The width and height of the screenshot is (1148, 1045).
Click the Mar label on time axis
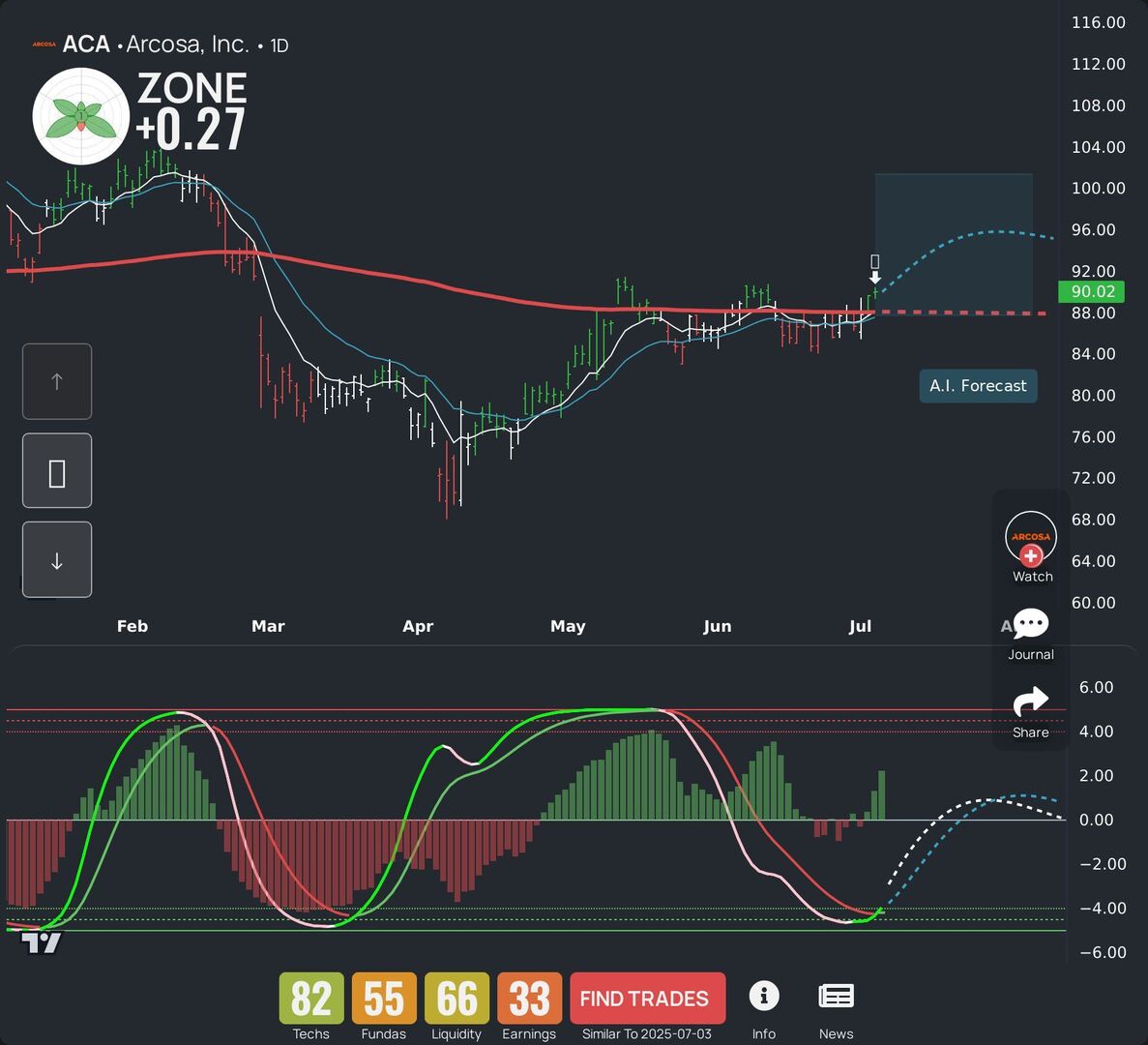click(268, 626)
